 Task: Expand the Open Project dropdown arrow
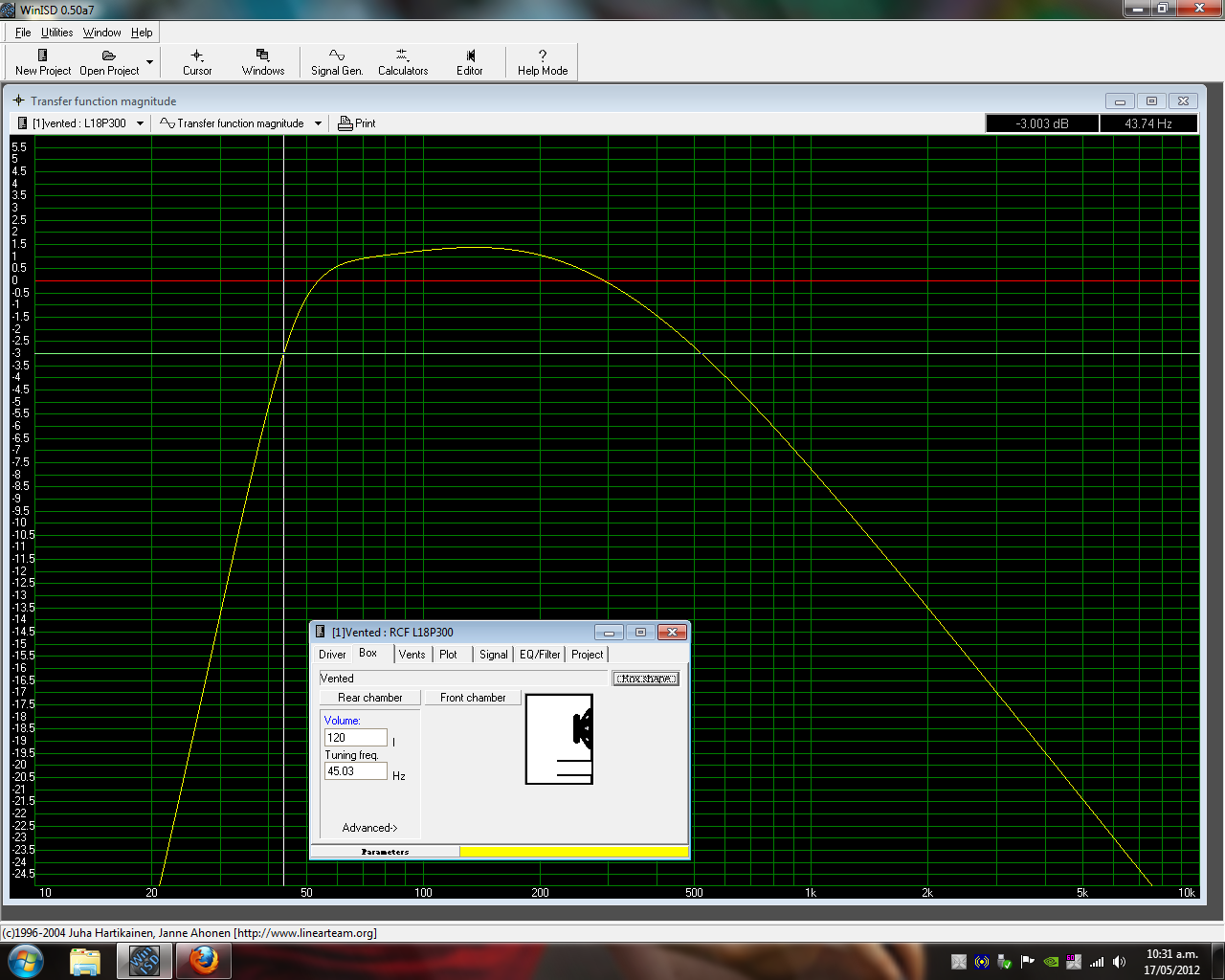149,62
